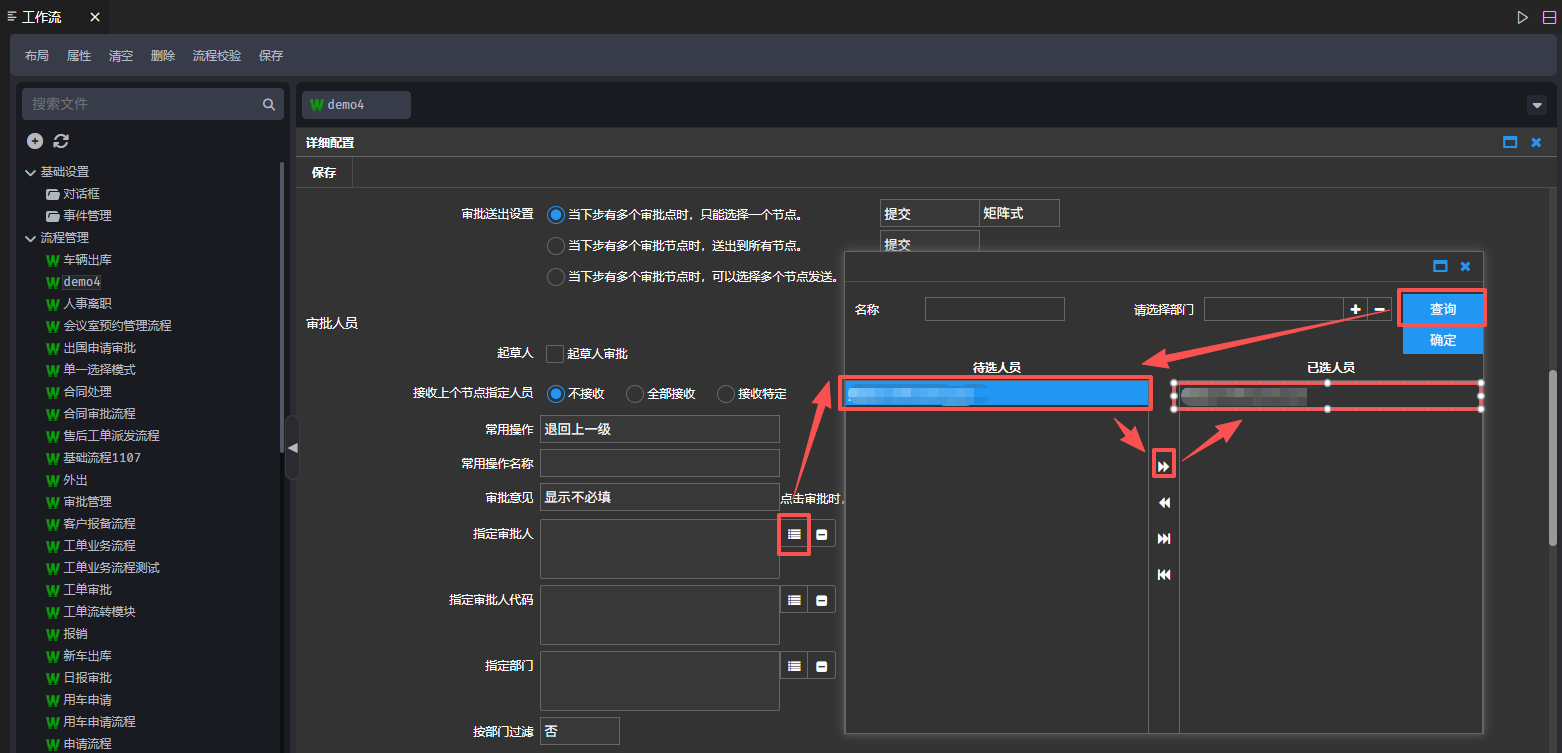Clear 指定审批人代码 with the minus icon
The image size is (1562, 753).
pyautogui.click(x=822, y=600)
